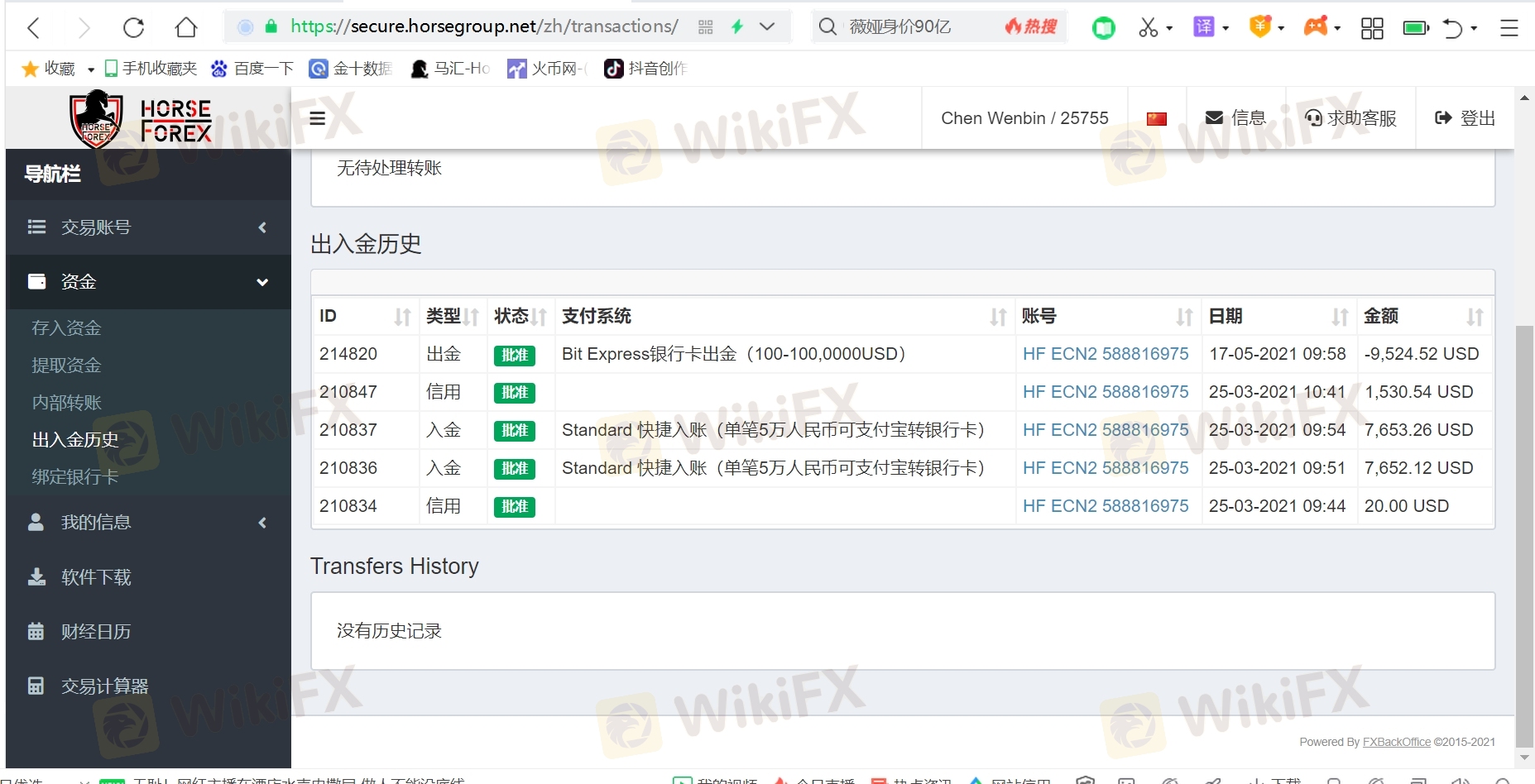Screen dimensions: 1535x784
Task: Select 提取资金 withdrawal menu item
Action: click(66, 366)
